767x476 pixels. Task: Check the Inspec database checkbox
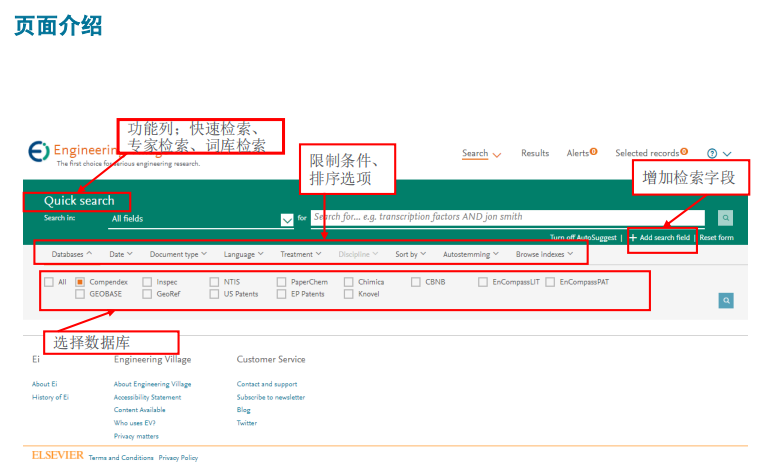(147, 282)
